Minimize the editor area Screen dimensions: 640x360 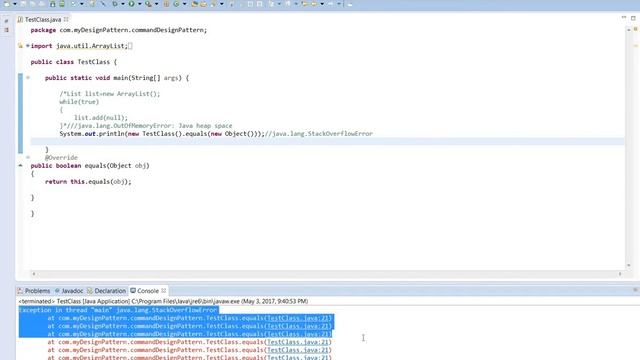pos(624,18)
